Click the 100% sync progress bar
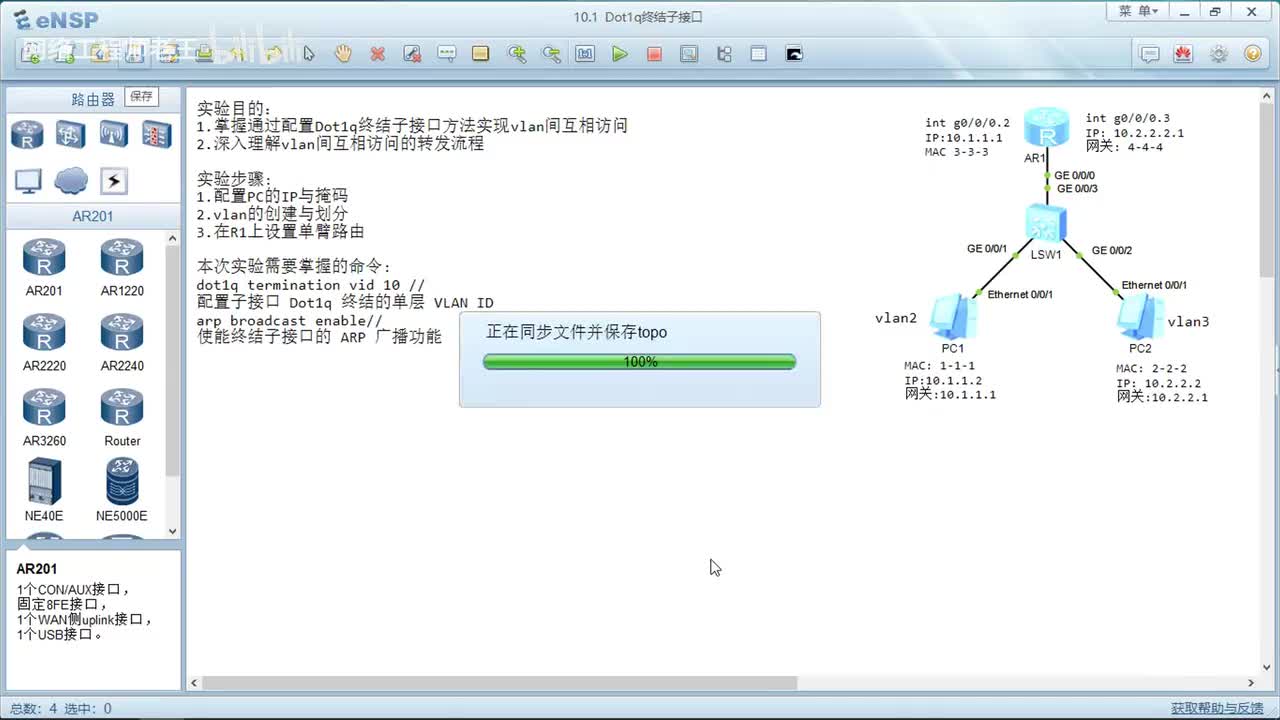 (x=639, y=362)
